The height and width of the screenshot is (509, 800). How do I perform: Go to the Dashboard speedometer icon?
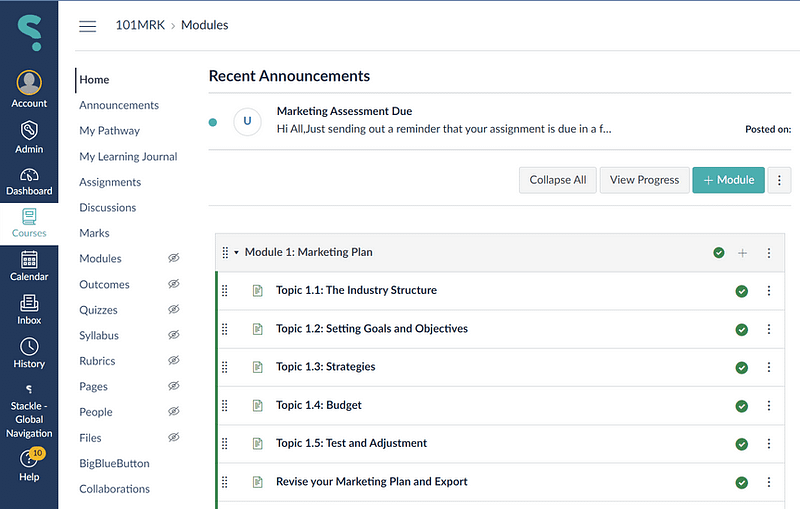tap(29, 175)
